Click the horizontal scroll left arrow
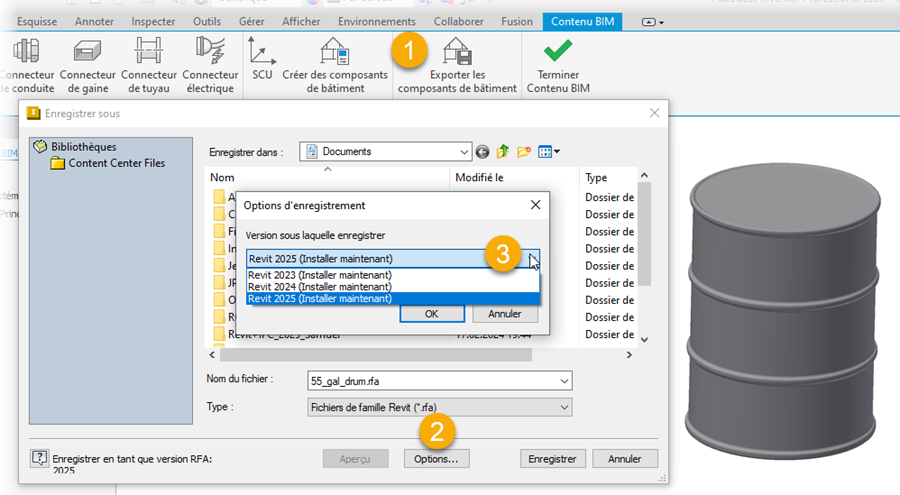Image resolution: width=900 pixels, height=495 pixels. [x=212, y=355]
